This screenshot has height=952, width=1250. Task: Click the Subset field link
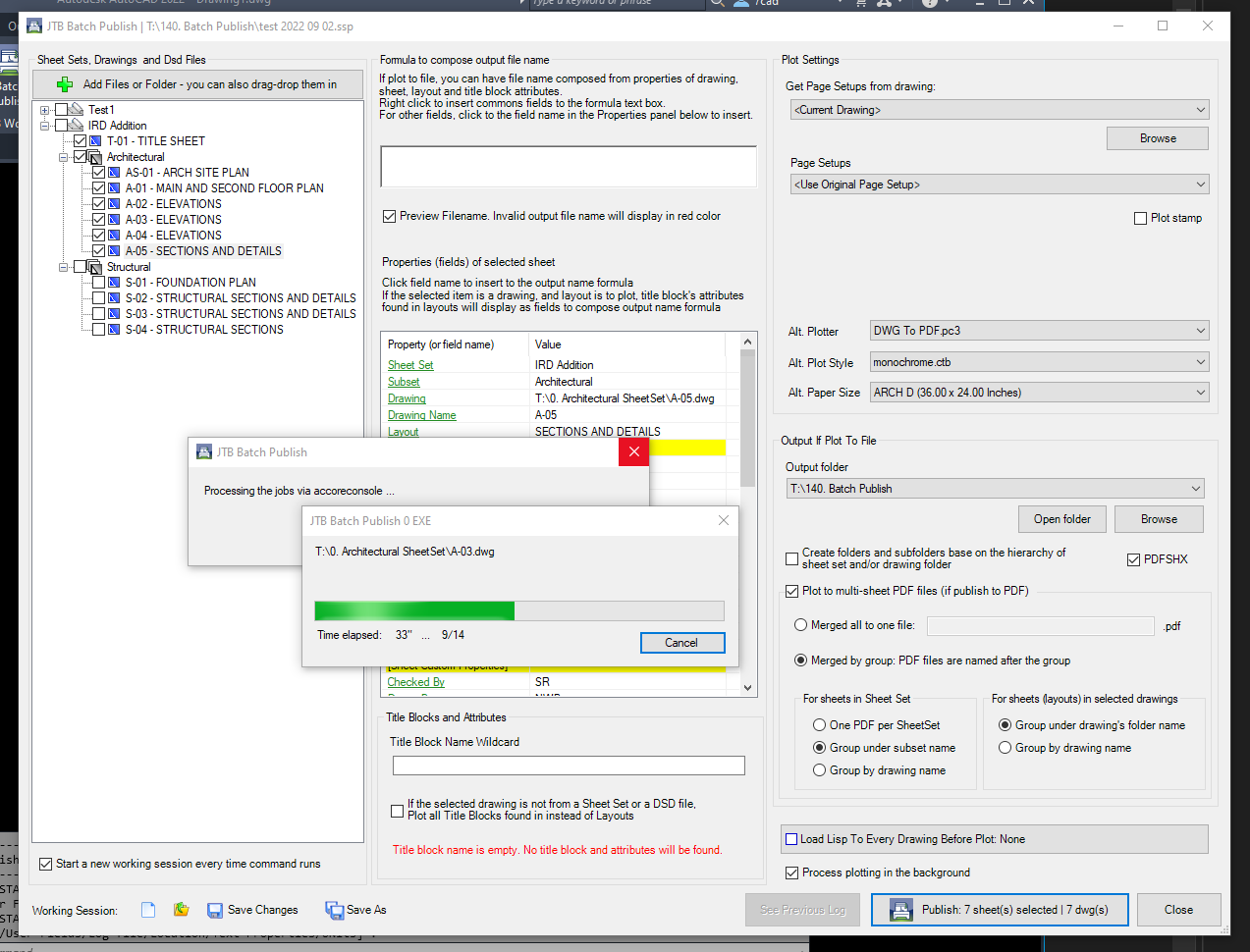point(404,382)
